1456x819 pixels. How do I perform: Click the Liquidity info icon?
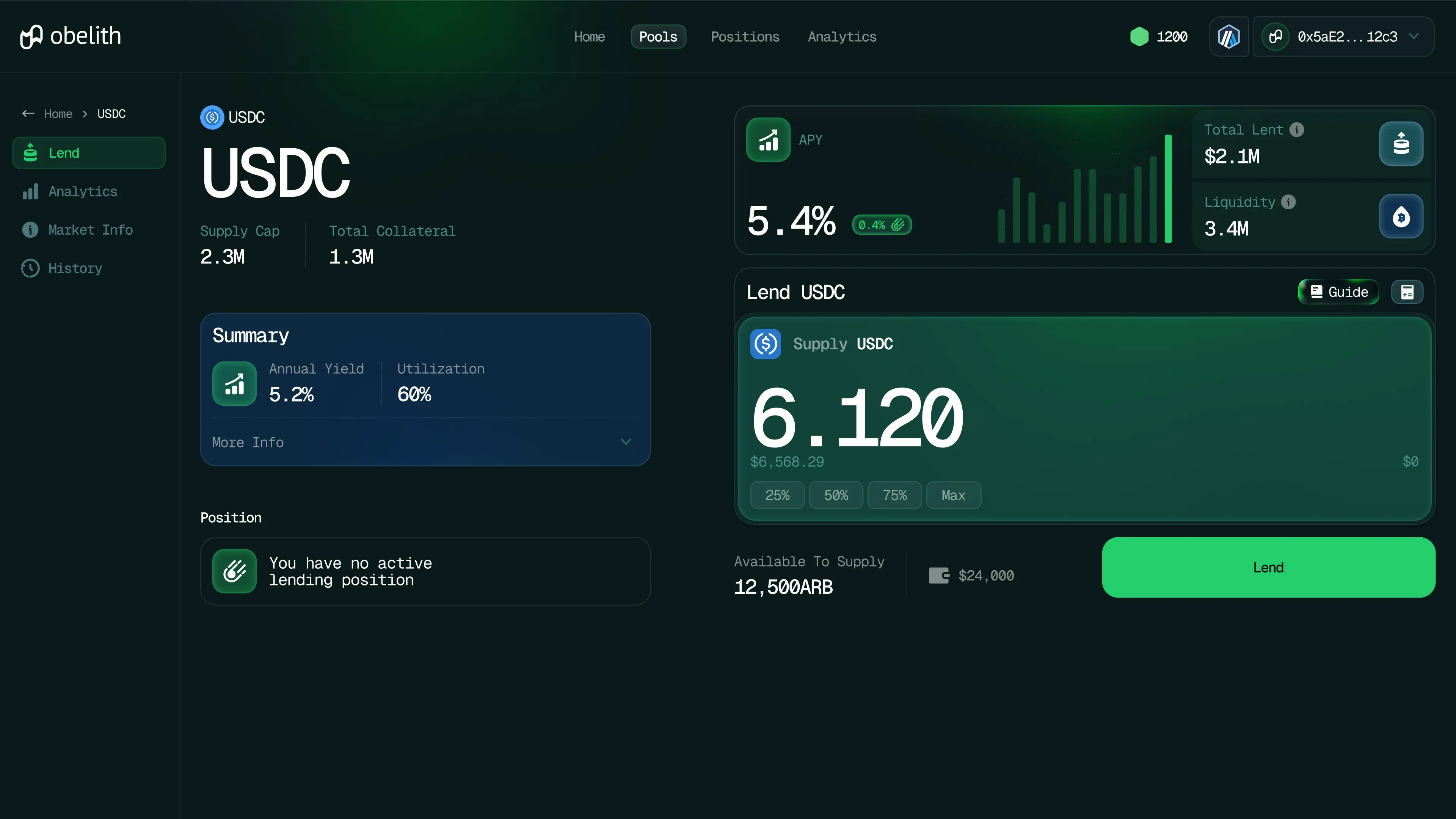tap(1288, 202)
